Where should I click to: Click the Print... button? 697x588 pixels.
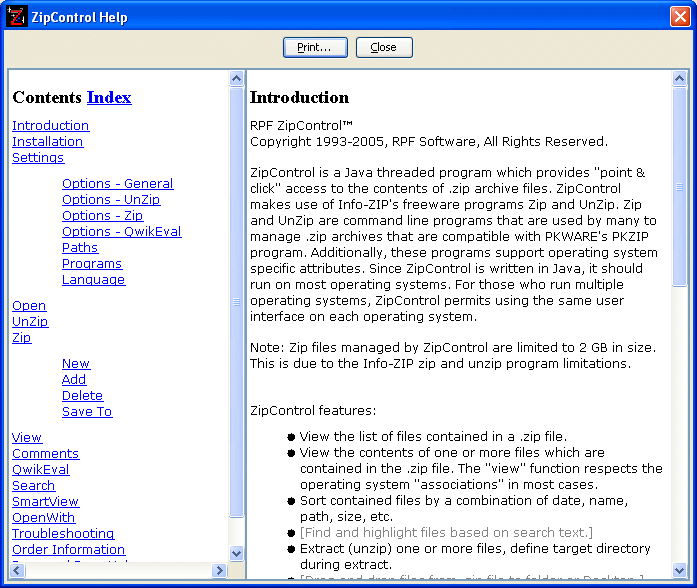pyautogui.click(x=315, y=47)
